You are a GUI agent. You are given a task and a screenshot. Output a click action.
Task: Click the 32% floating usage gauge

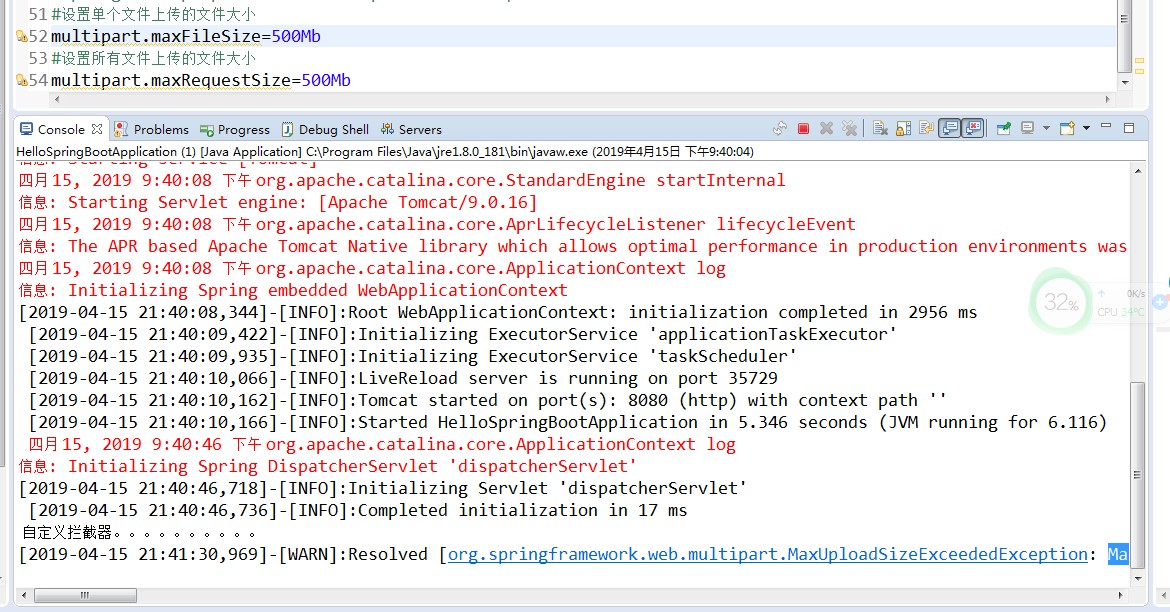(x=1060, y=302)
